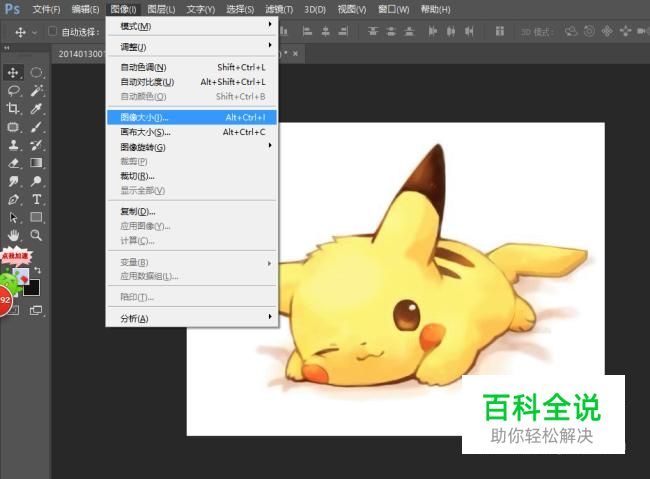Click 3D rotate mode icon

(571, 31)
